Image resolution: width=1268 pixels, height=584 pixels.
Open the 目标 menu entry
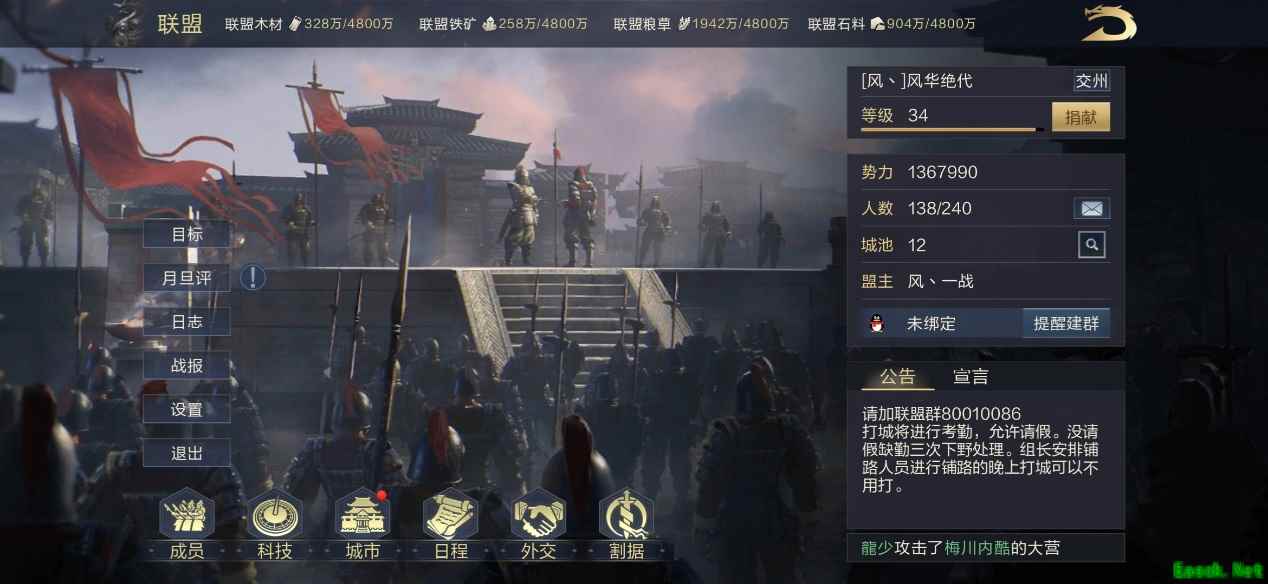point(187,234)
